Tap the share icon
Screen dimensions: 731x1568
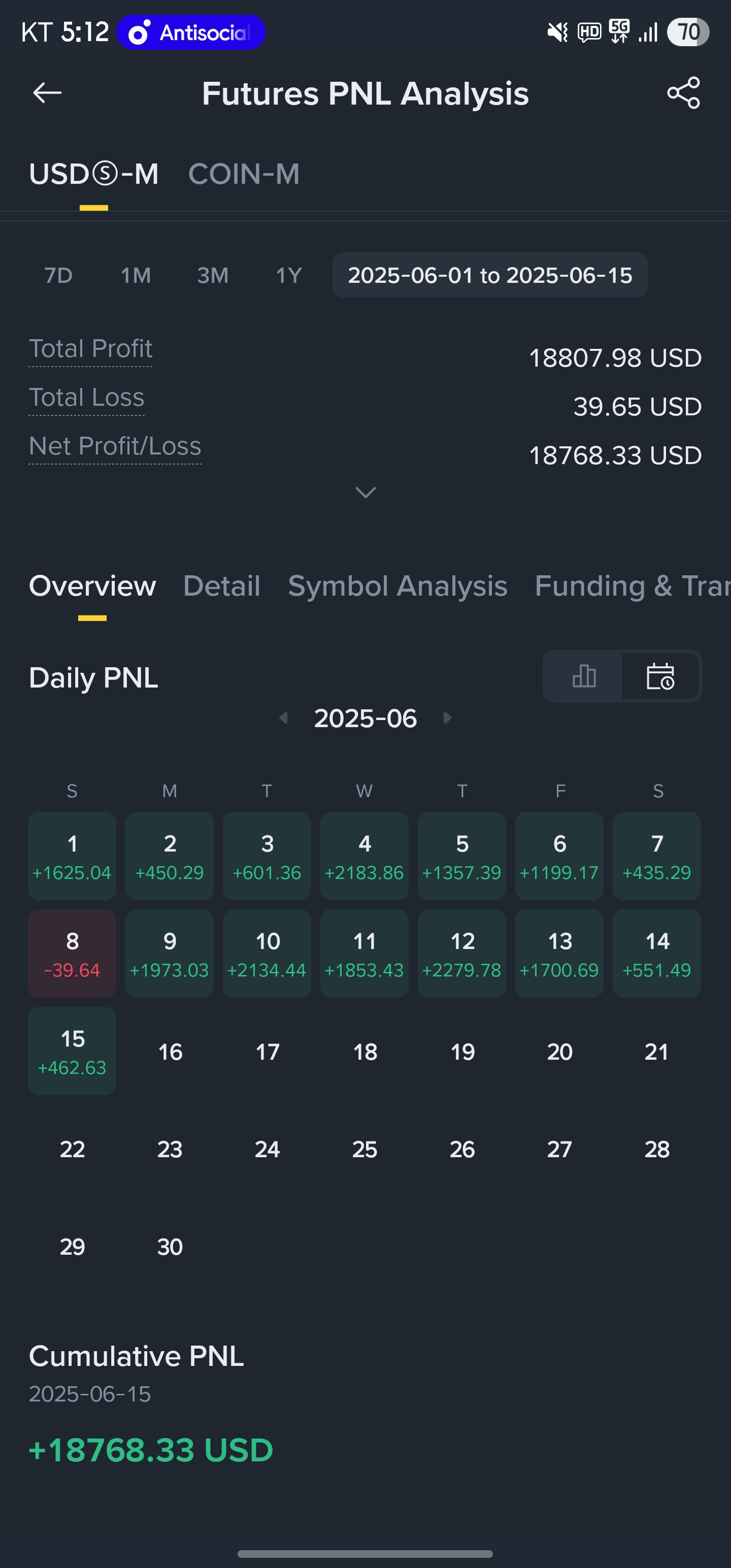click(683, 93)
